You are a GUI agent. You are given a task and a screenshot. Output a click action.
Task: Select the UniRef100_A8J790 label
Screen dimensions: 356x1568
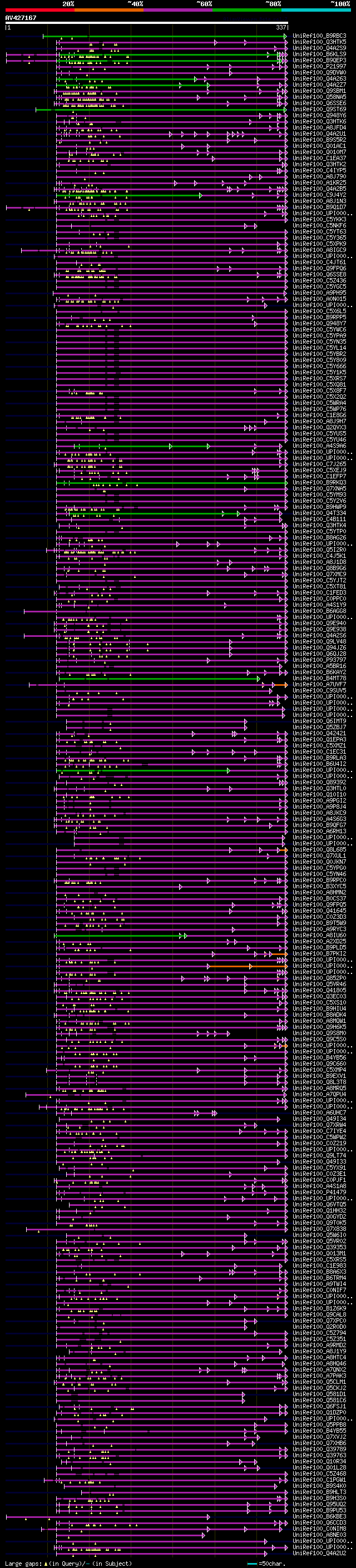pyautogui.click(x=319, y=176)
